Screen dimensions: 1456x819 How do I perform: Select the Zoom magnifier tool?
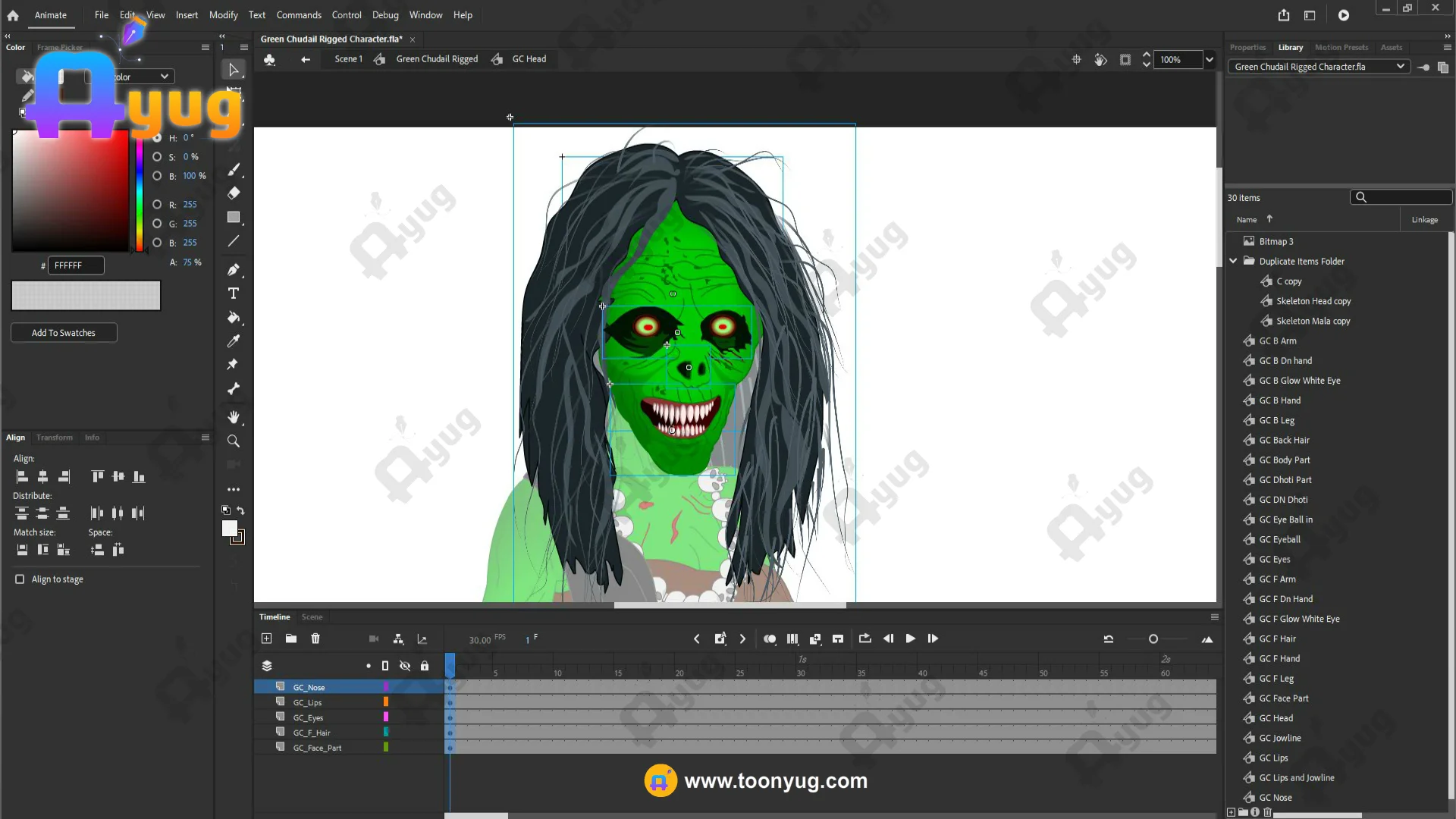coord(234,441)
